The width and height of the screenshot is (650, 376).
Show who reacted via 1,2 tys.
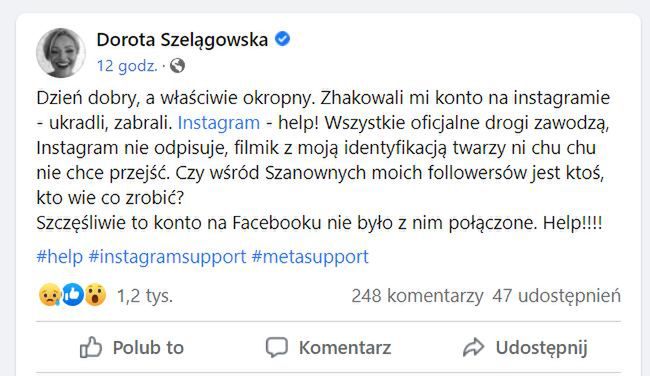click(145, 296)
